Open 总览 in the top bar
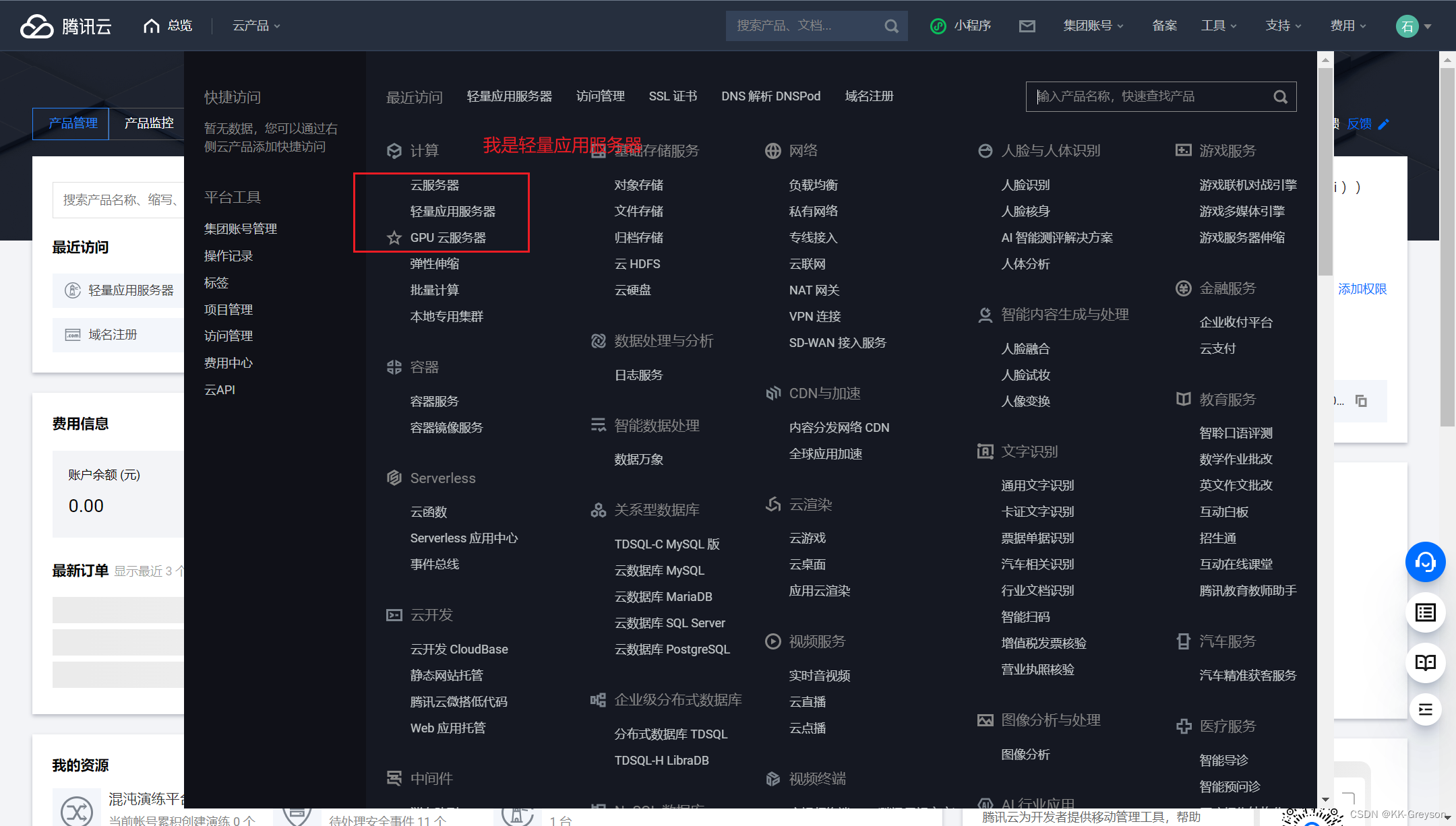The image size is (1456, 826). pyautogui.click(x=179, y=26)
